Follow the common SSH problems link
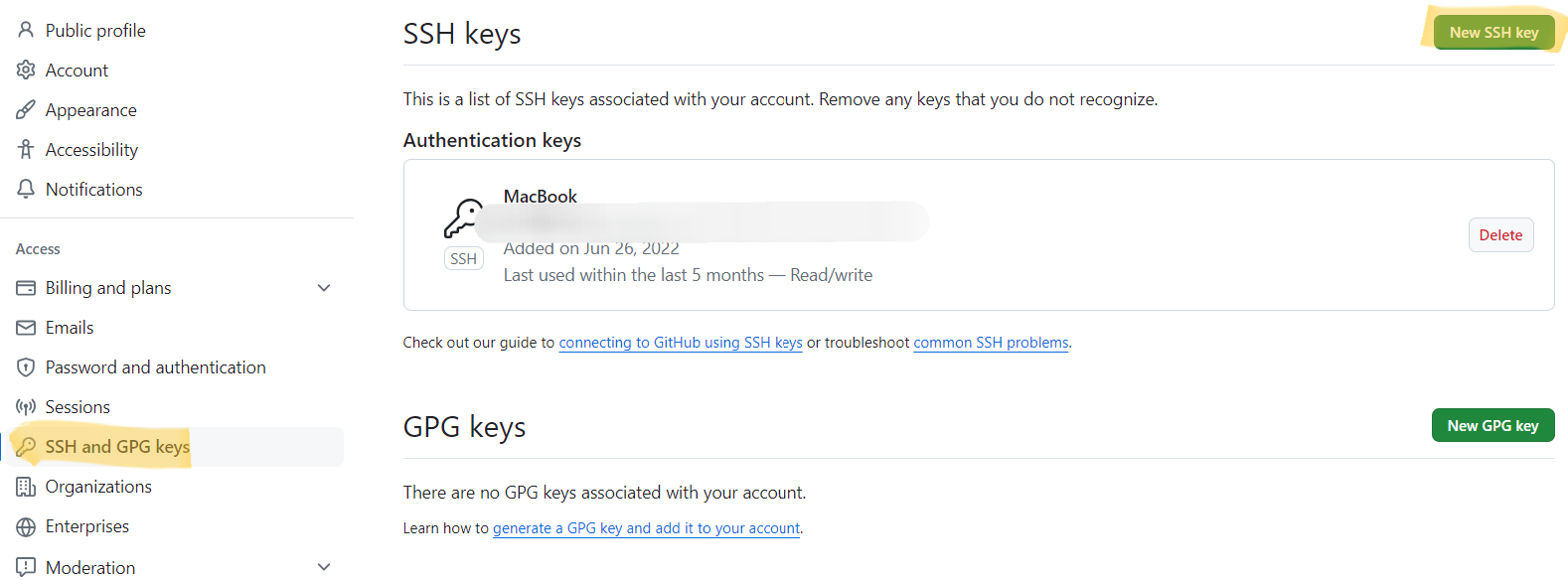Screen dimensions: 1568x580 991,343
